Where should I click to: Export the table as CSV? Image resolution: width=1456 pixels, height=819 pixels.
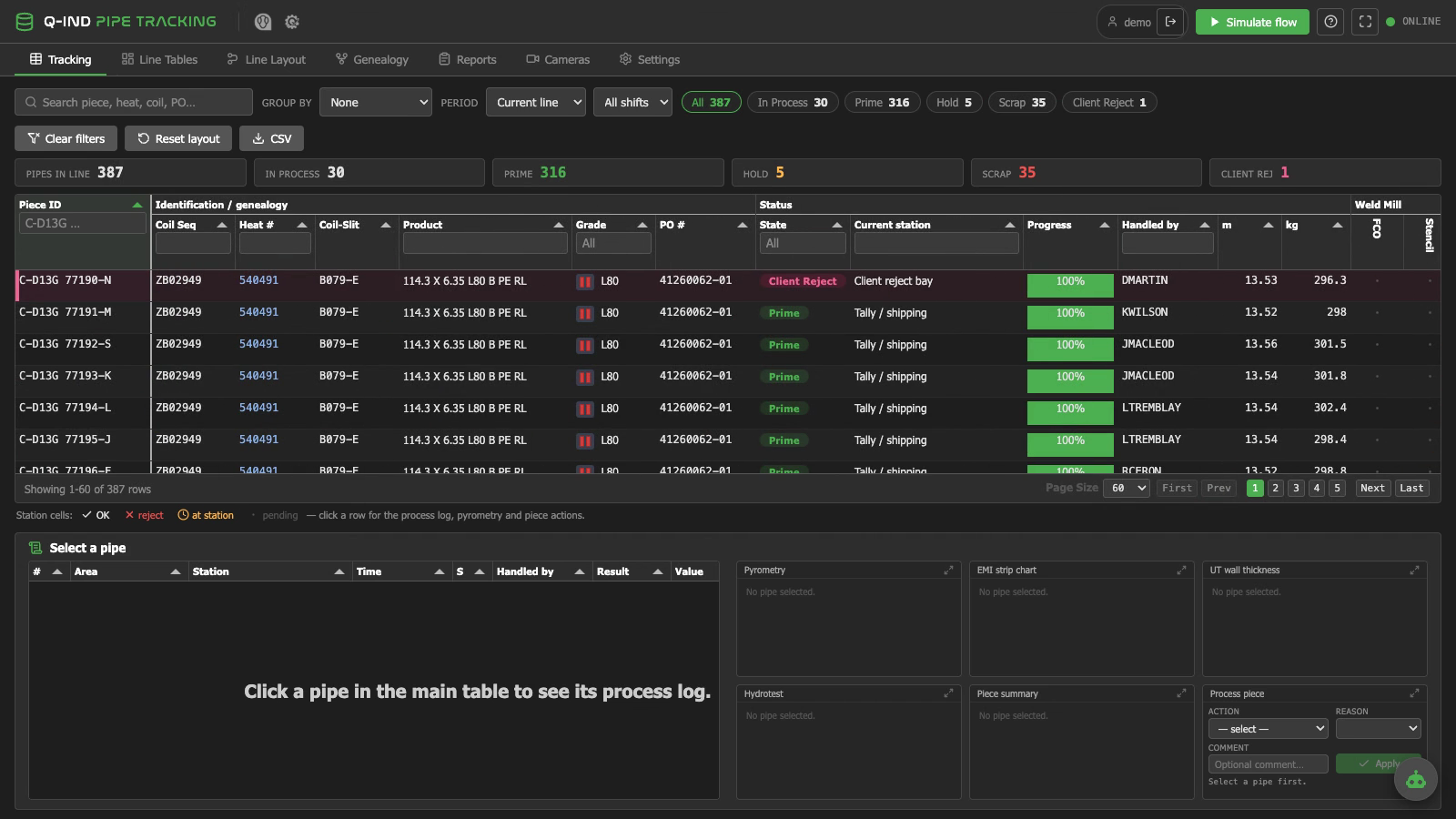coord(271,138)
